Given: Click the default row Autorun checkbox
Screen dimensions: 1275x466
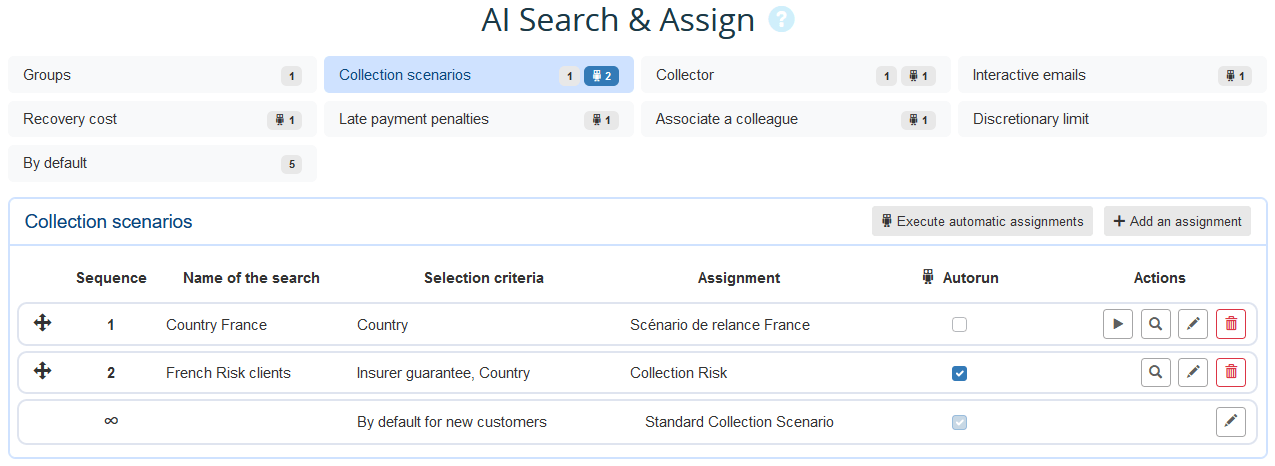Looking at the screenshot, I should click(959, 422).
